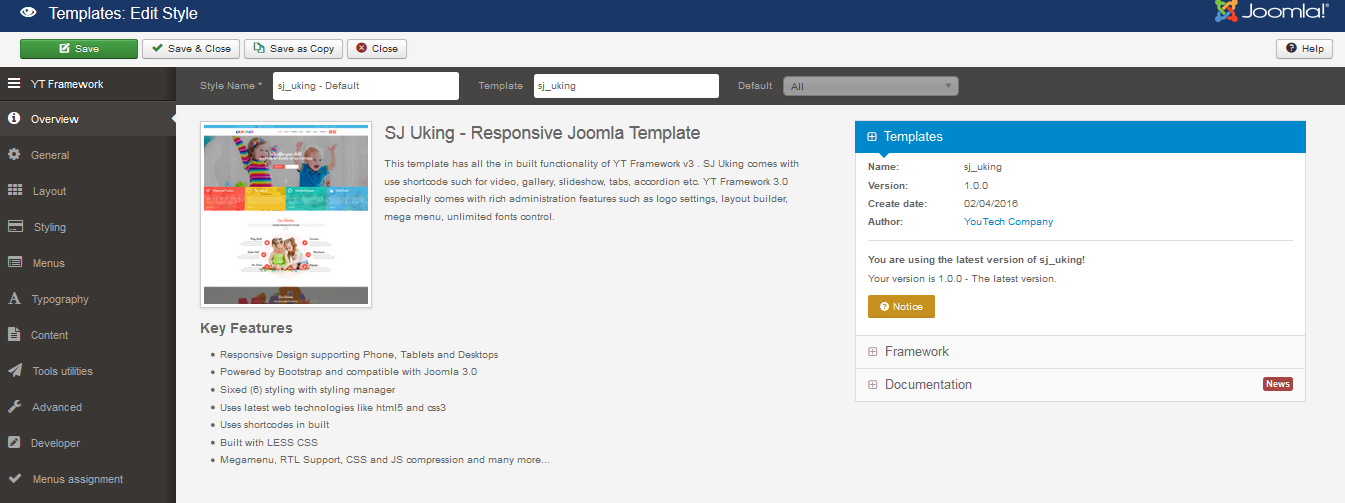
Task: Click 'You are using the latest version' message
Action: click(x=976, y=260)
